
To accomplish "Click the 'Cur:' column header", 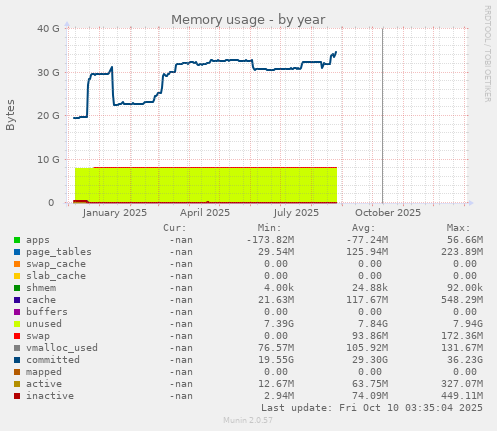I will (x=175, y=228).
